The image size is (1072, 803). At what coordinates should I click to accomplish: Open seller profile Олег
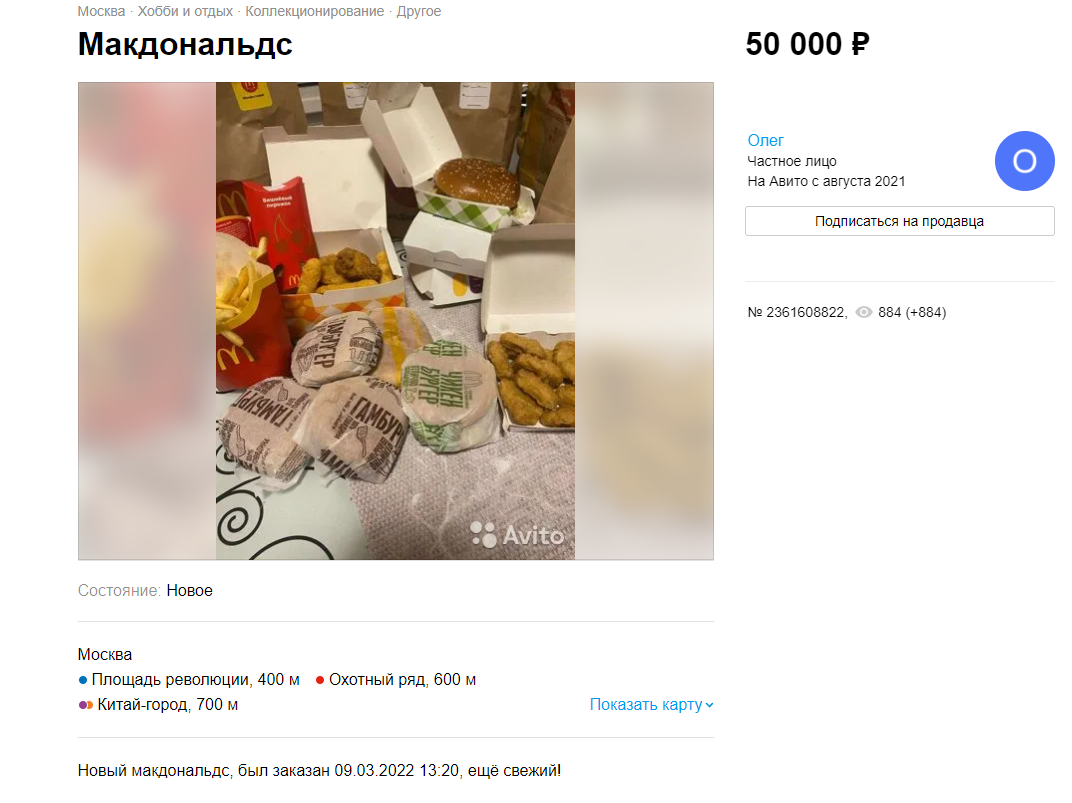tap(765, 140)
